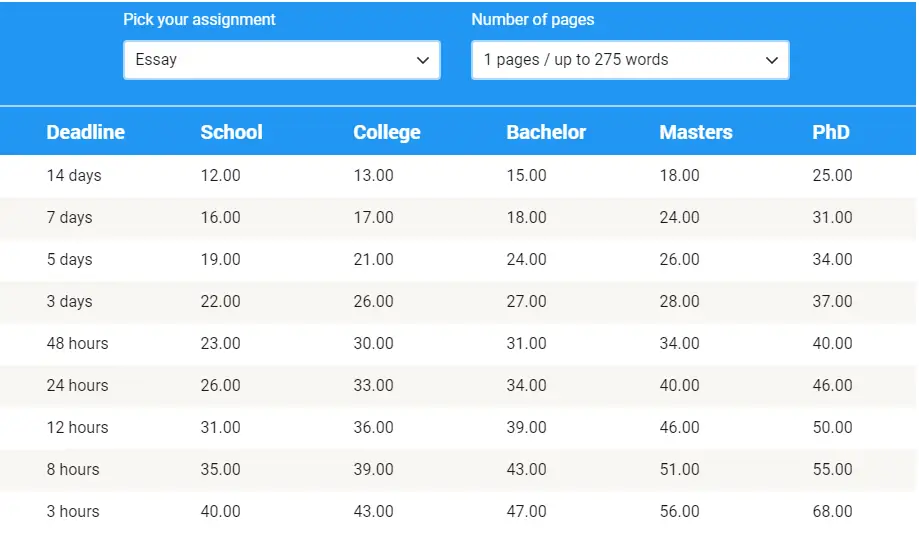Select PhD price 68.00 for 3 hours
Image resolution: width=919 pixels, height=544 pixels.
click(832, 512)
